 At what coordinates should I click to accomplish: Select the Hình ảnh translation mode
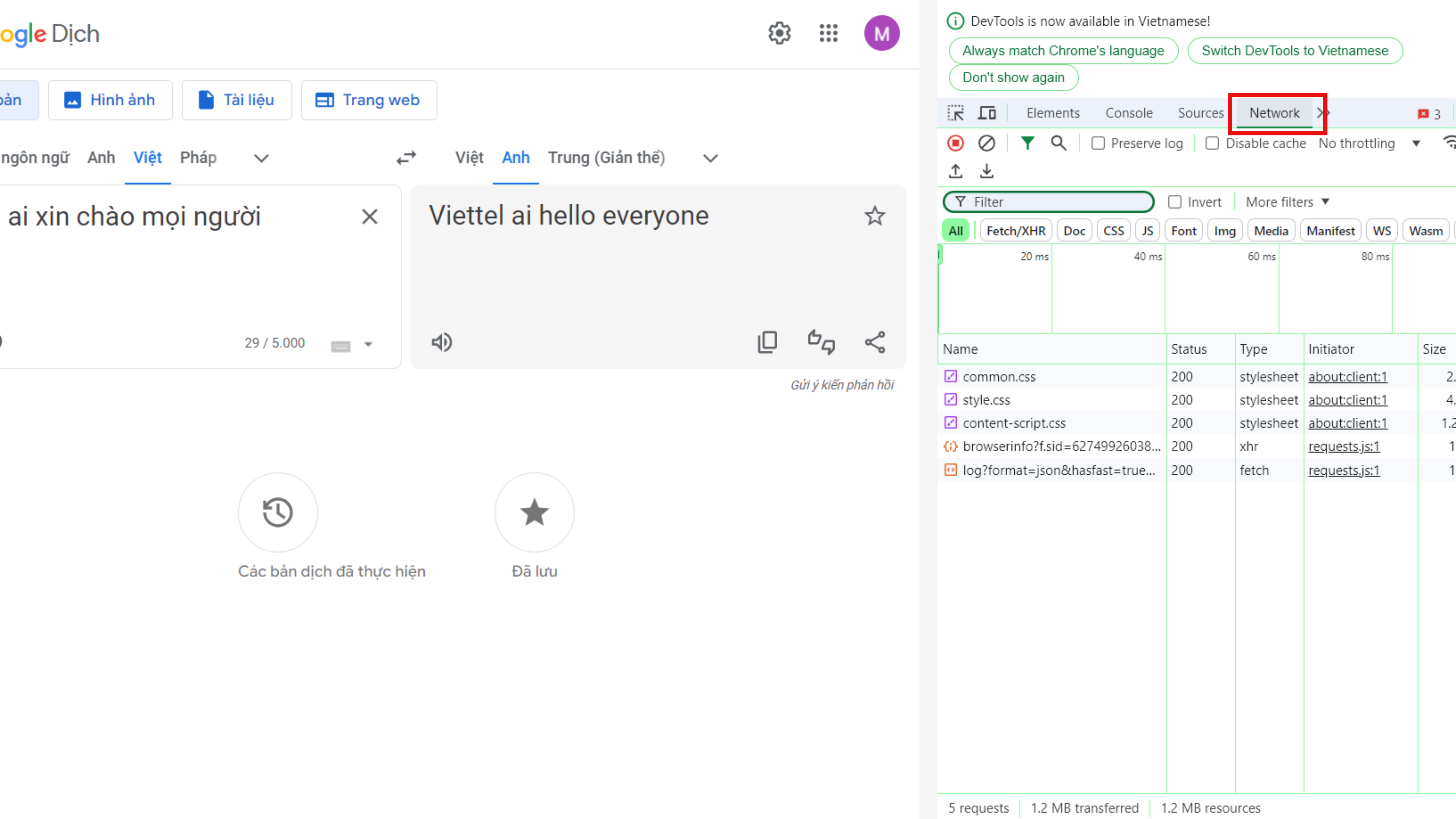tap(110, 100)
